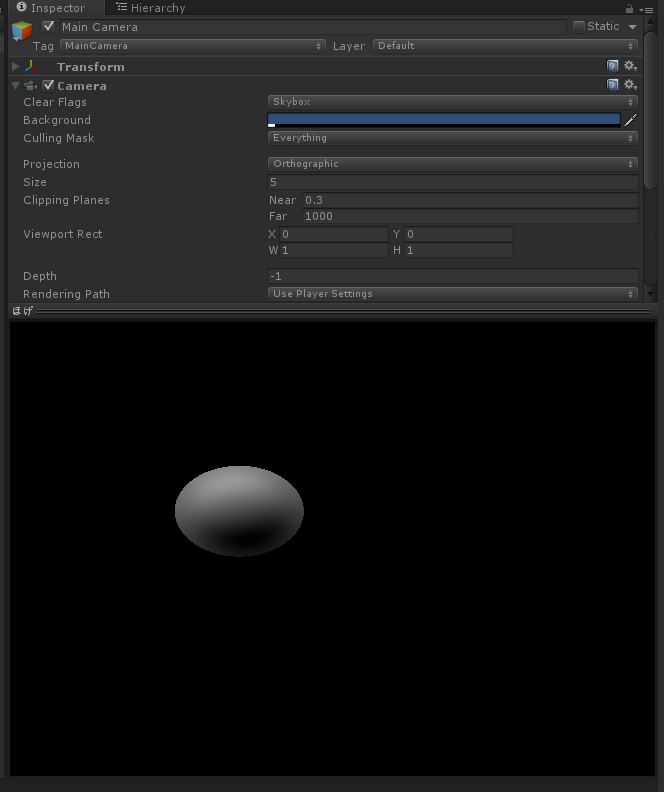Image resolution: width=664 pixels, height=792 pixels.
Task: Click the Projection label
Action: click(51, 164)
